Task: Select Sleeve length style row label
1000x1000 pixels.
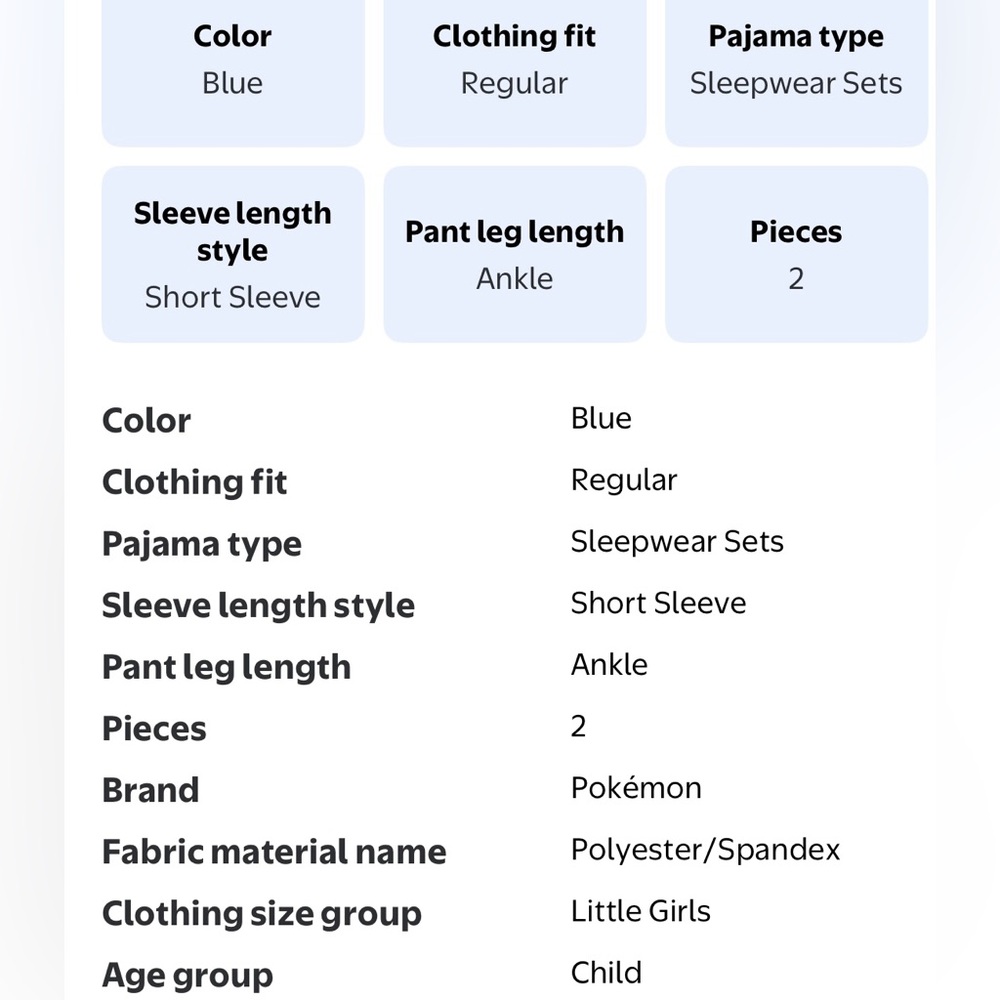Action: pos(258,606)
